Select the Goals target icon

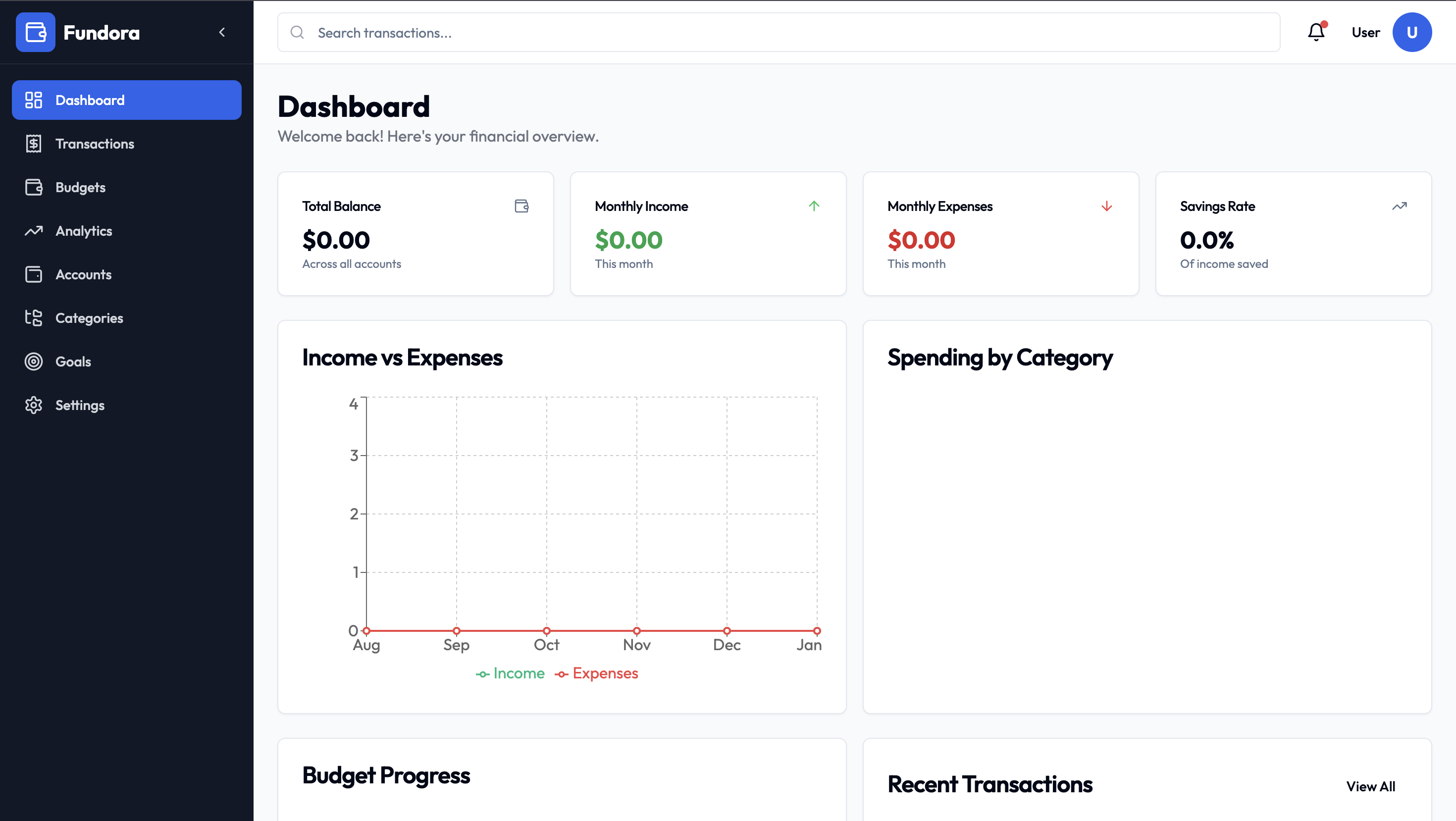[x=34, y=361]
